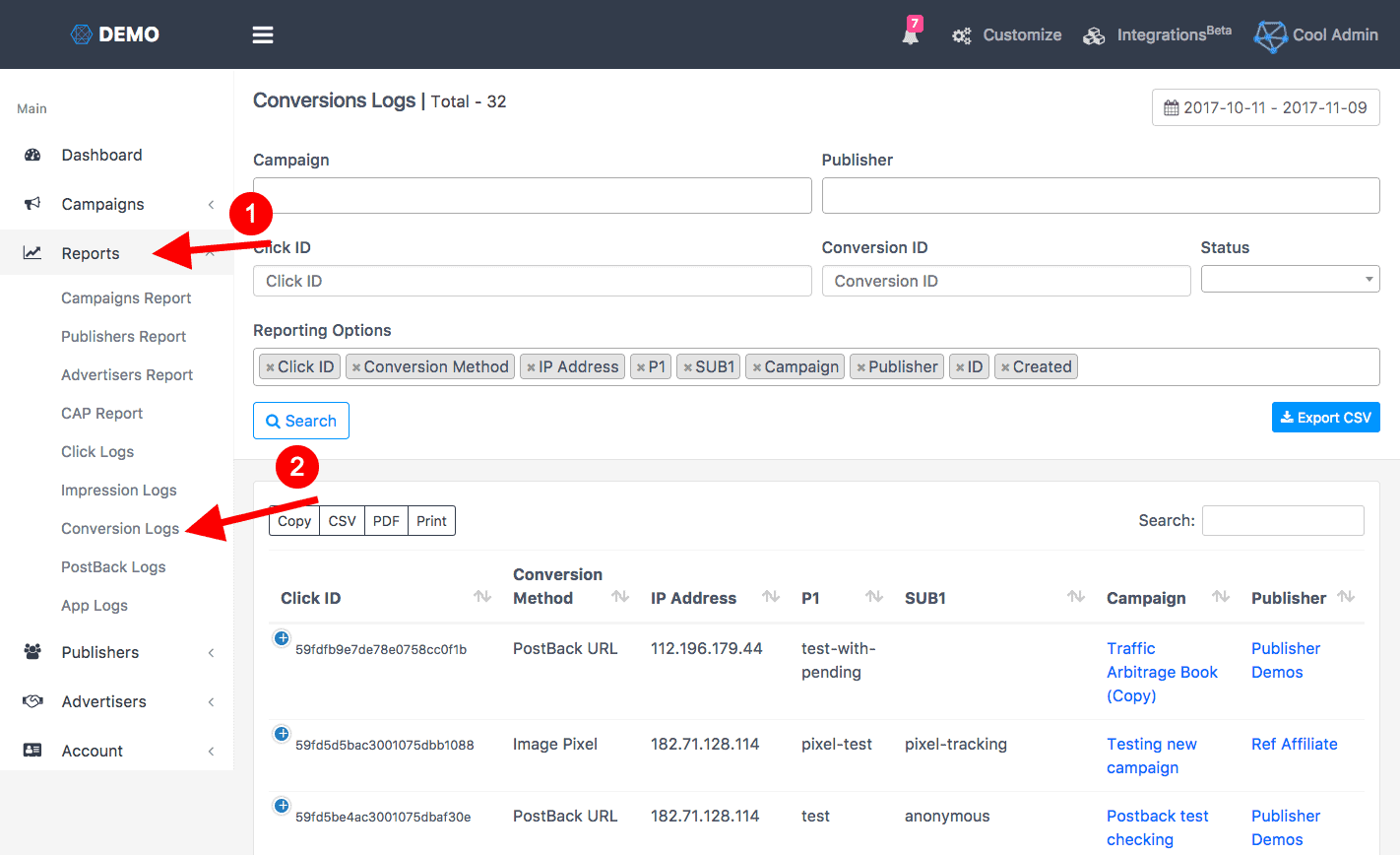Remove the Created tag from Reporting Options
This screenshot has height=855, width=1400.
(x=1005, y=367)
